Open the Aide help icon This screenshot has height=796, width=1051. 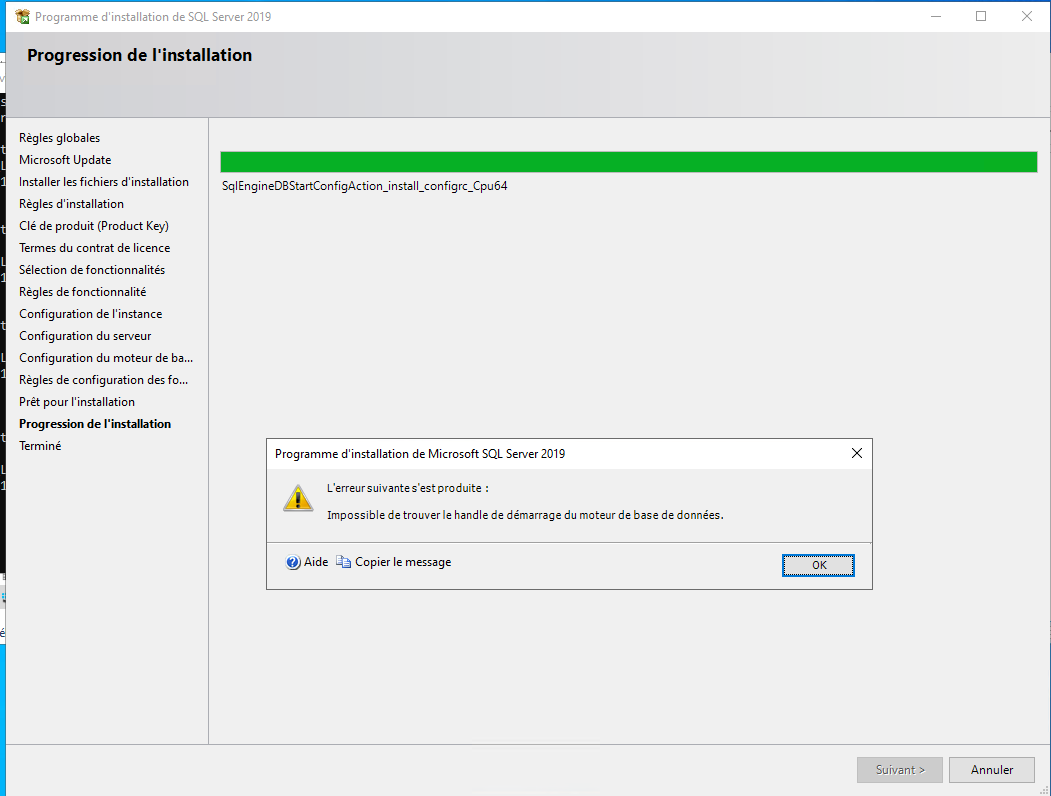(x=293, y=562)
